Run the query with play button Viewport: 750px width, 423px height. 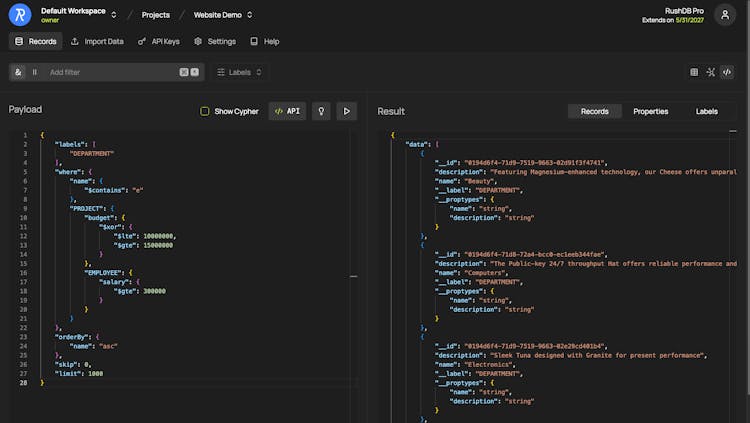(x=347, y=111)
